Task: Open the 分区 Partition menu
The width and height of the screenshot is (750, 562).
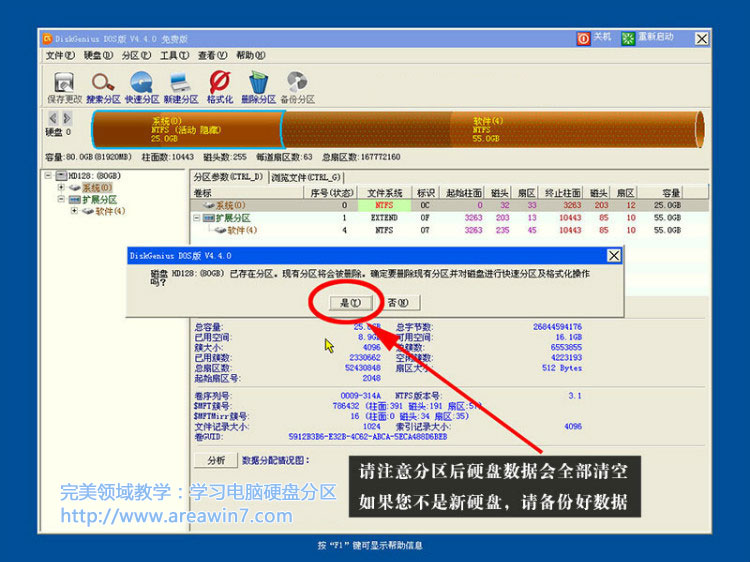Action: (x=136, y=55)
